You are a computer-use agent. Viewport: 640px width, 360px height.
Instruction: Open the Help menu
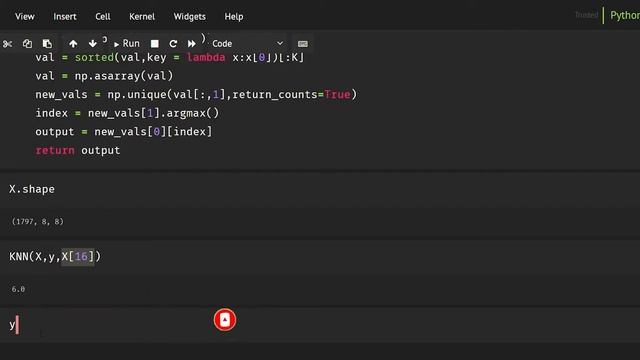point(233,17)
